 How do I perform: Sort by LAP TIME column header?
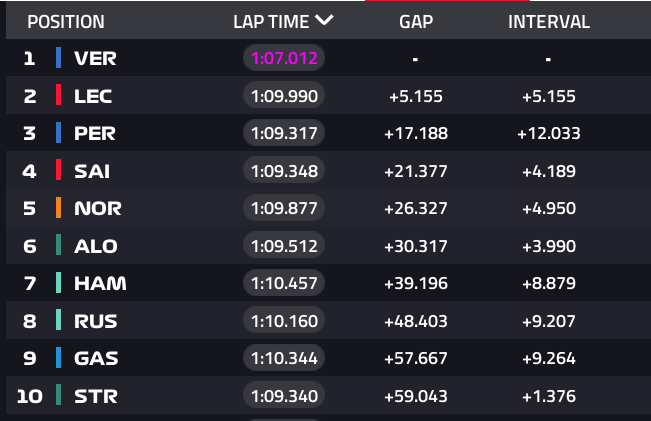tap(283, 21)
